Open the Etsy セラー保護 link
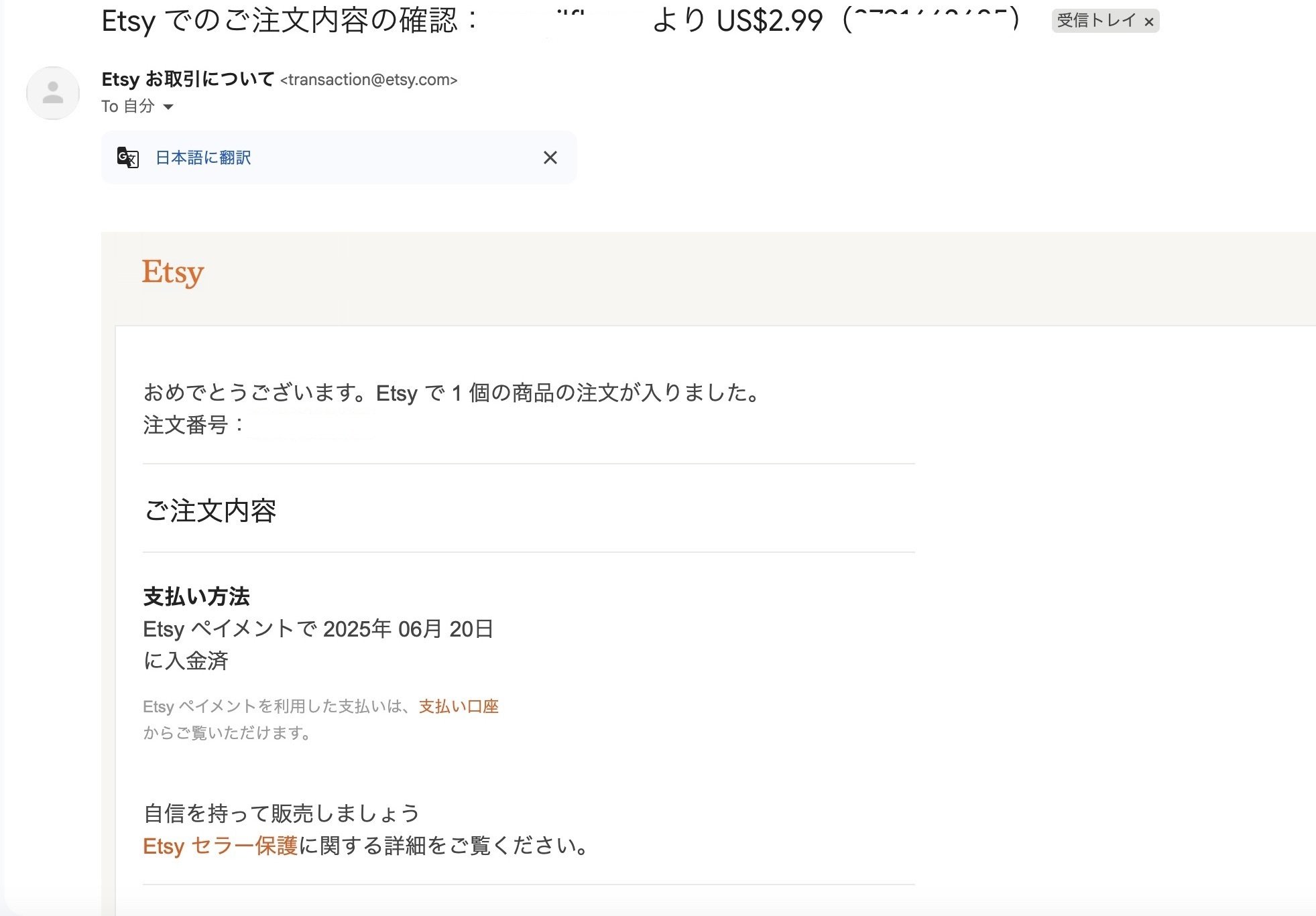This screenshot has width=1316, height=916. pyautogui.click(x=220, y=846)
